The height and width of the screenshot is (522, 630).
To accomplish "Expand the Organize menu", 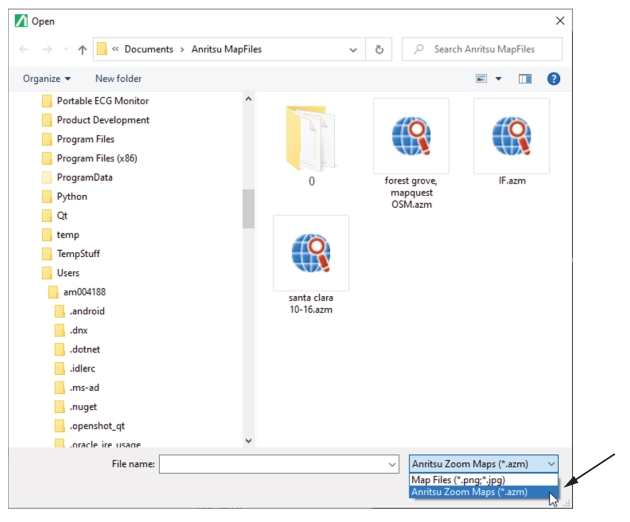I will coord(47,79).
